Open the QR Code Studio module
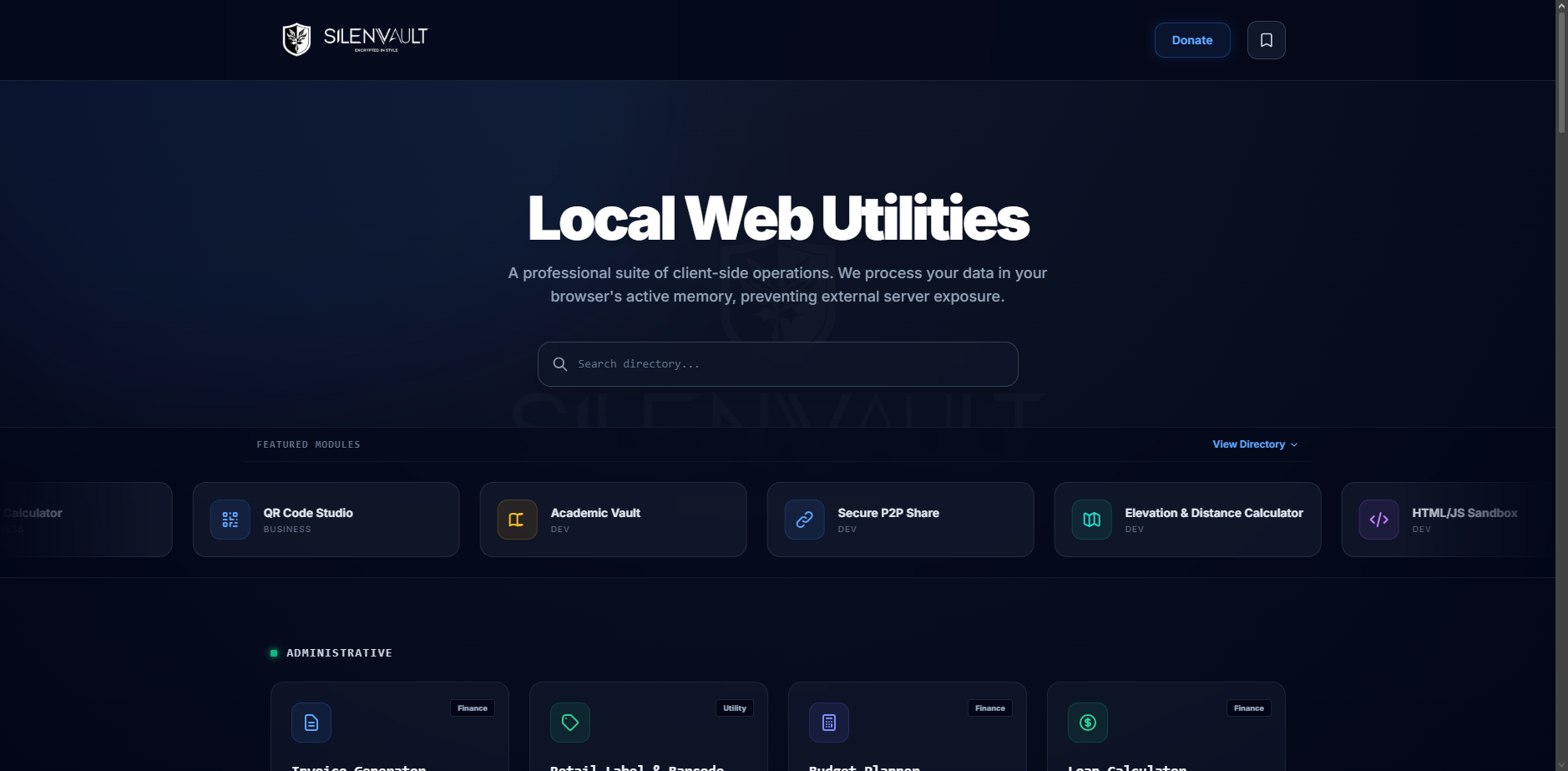Image resolution: width=1568 pixels, height=771 pixels. 326,520
